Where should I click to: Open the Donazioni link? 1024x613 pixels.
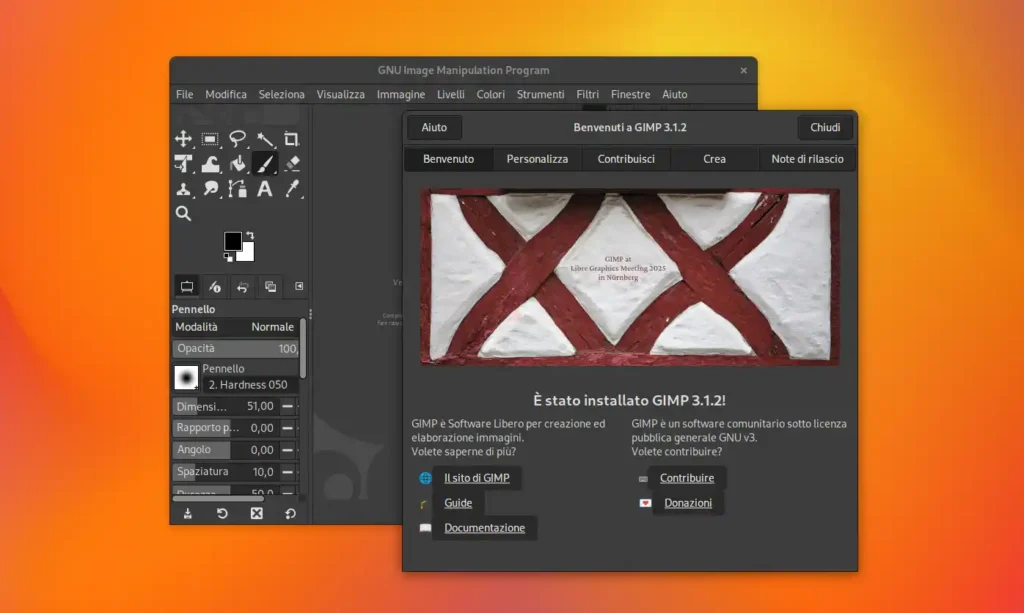pyautogui.click(x=689, y=503)
